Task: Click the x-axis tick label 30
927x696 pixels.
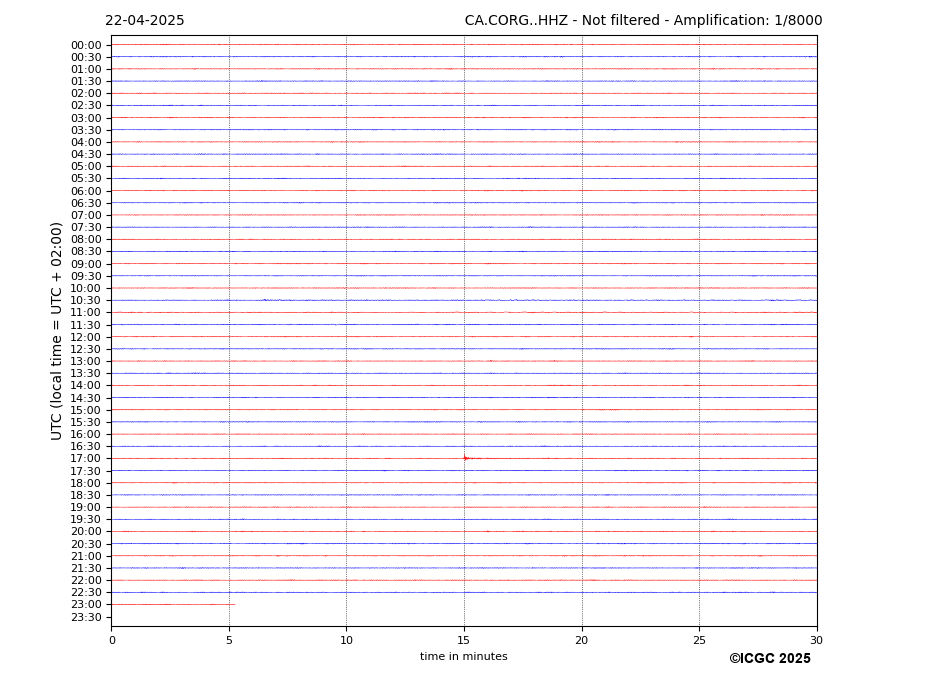Action: coord(816,640)
